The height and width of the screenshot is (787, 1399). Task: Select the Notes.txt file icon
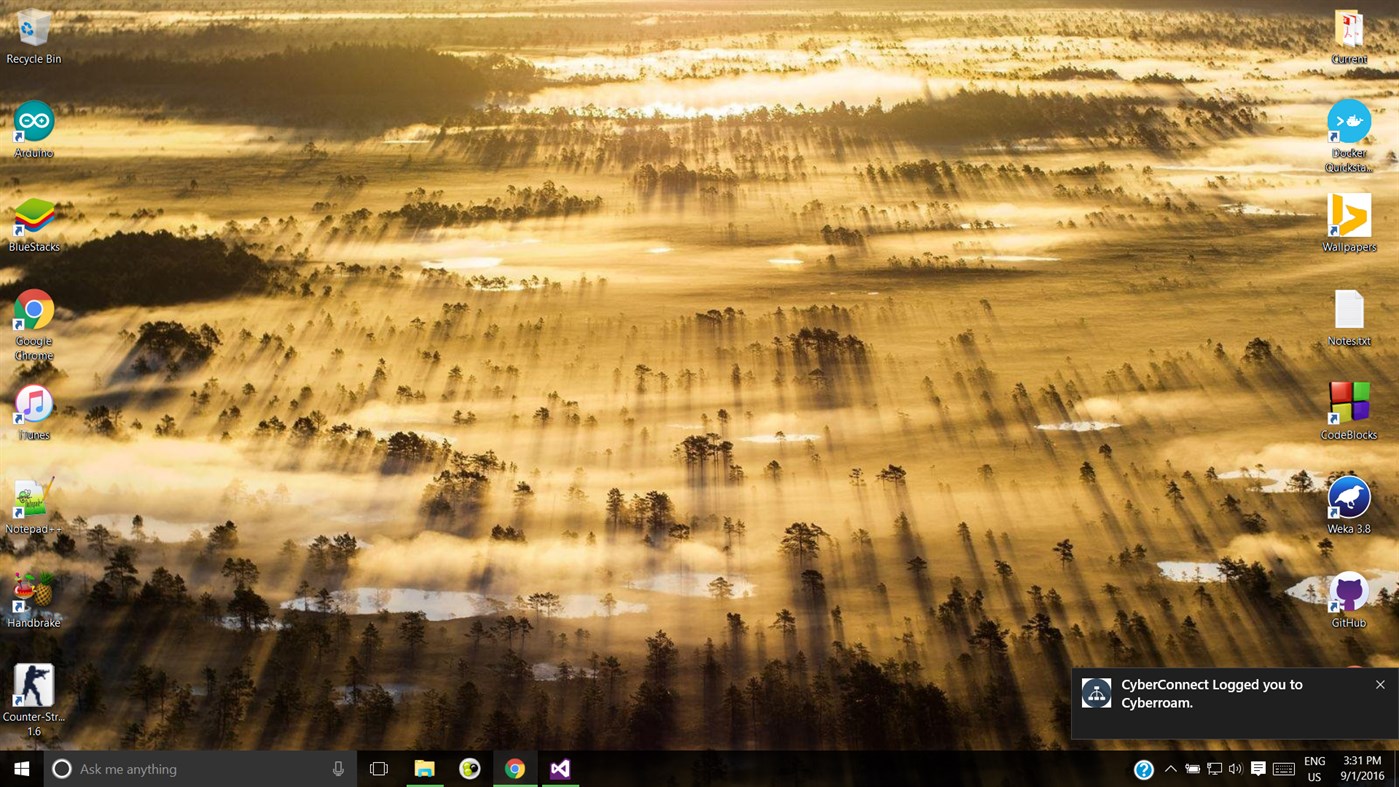[x=1349, y=318]
